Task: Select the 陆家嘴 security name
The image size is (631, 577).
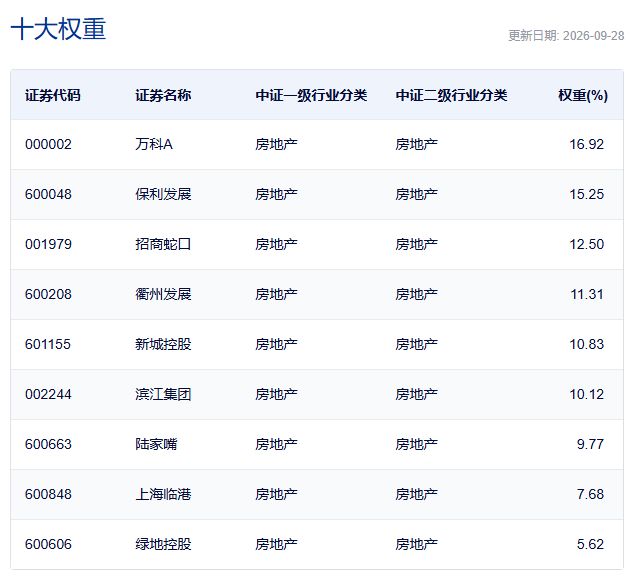Action: (x=156, y=444)
